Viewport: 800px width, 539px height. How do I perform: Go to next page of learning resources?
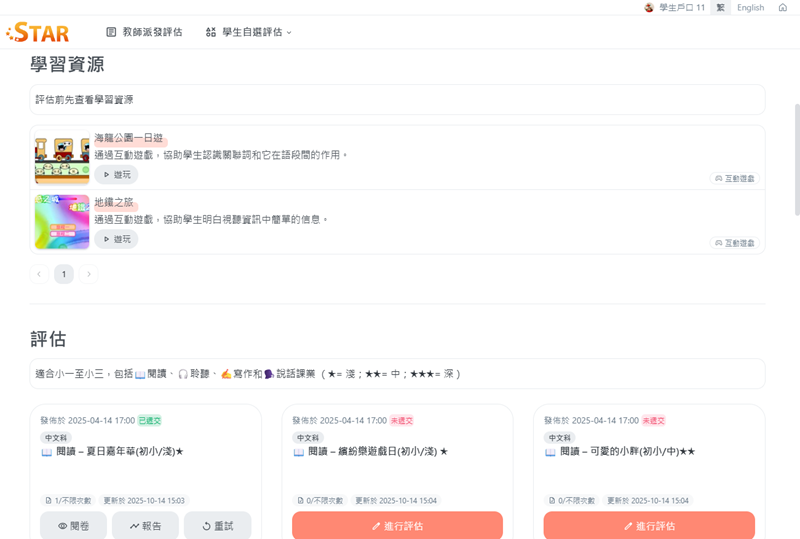point(89,274)
